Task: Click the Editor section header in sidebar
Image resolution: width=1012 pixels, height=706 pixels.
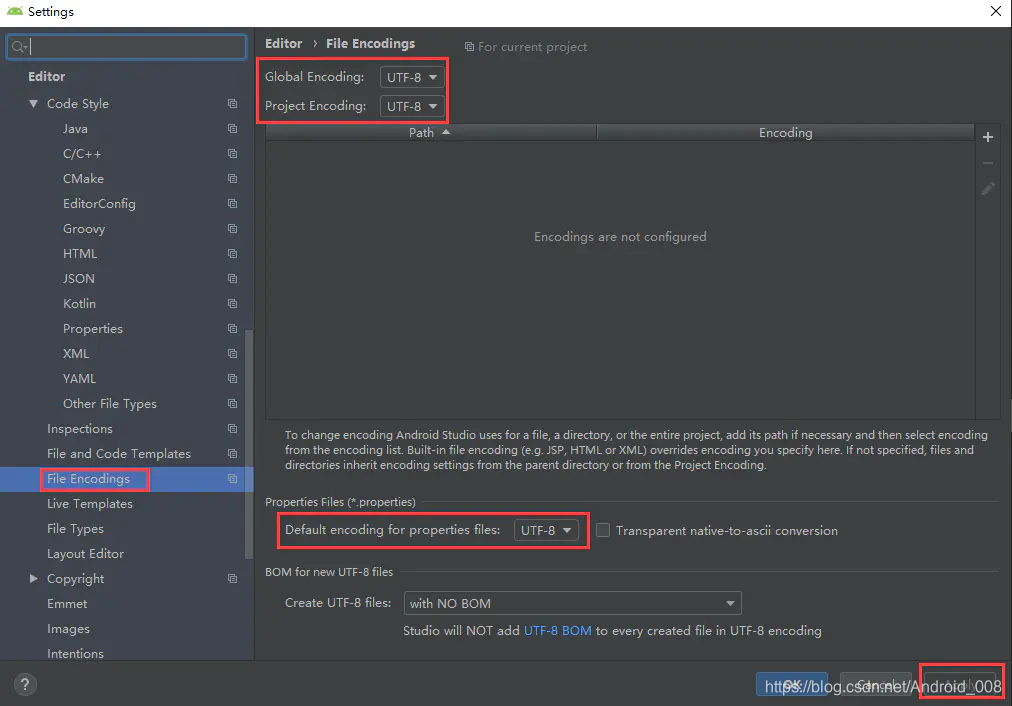Action: click(46, 76)
